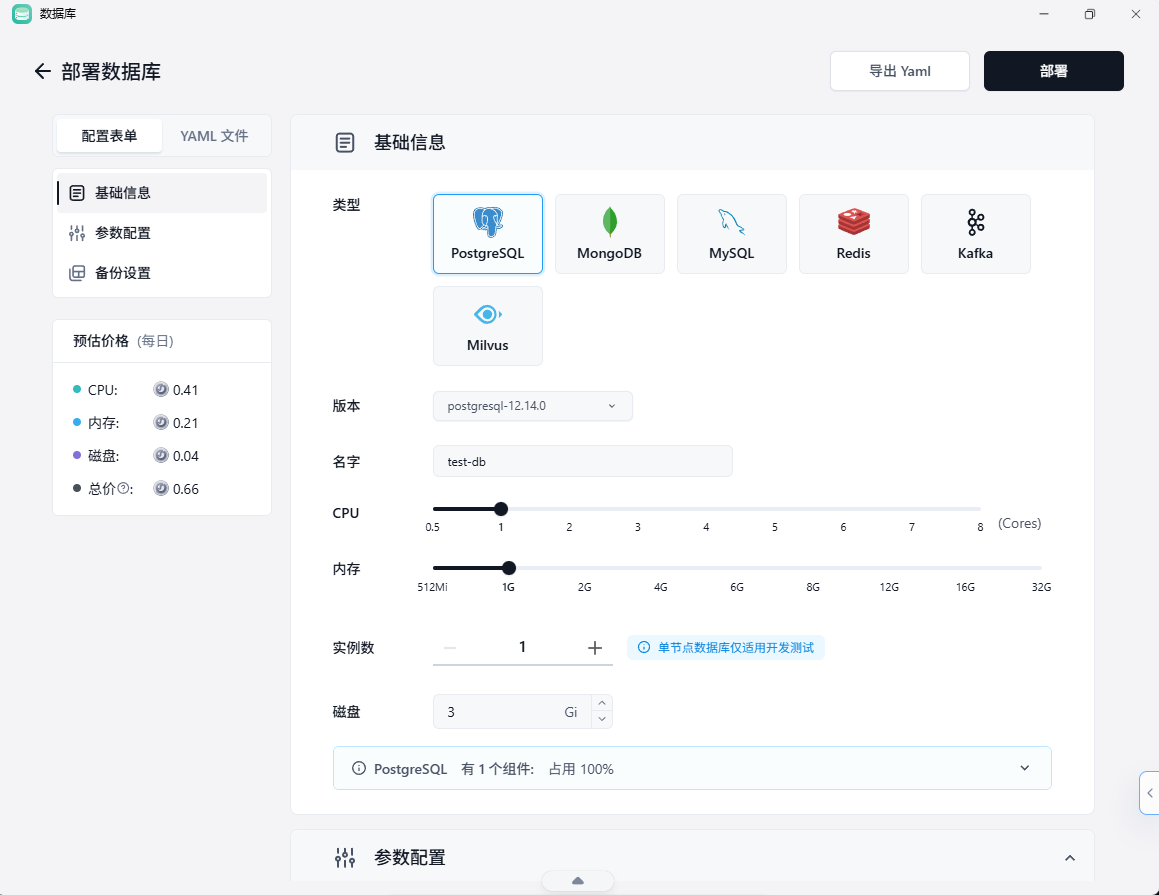1159x895 pixels.
Task: Click the 名字 input field with test-db
Action: point(582,461)
